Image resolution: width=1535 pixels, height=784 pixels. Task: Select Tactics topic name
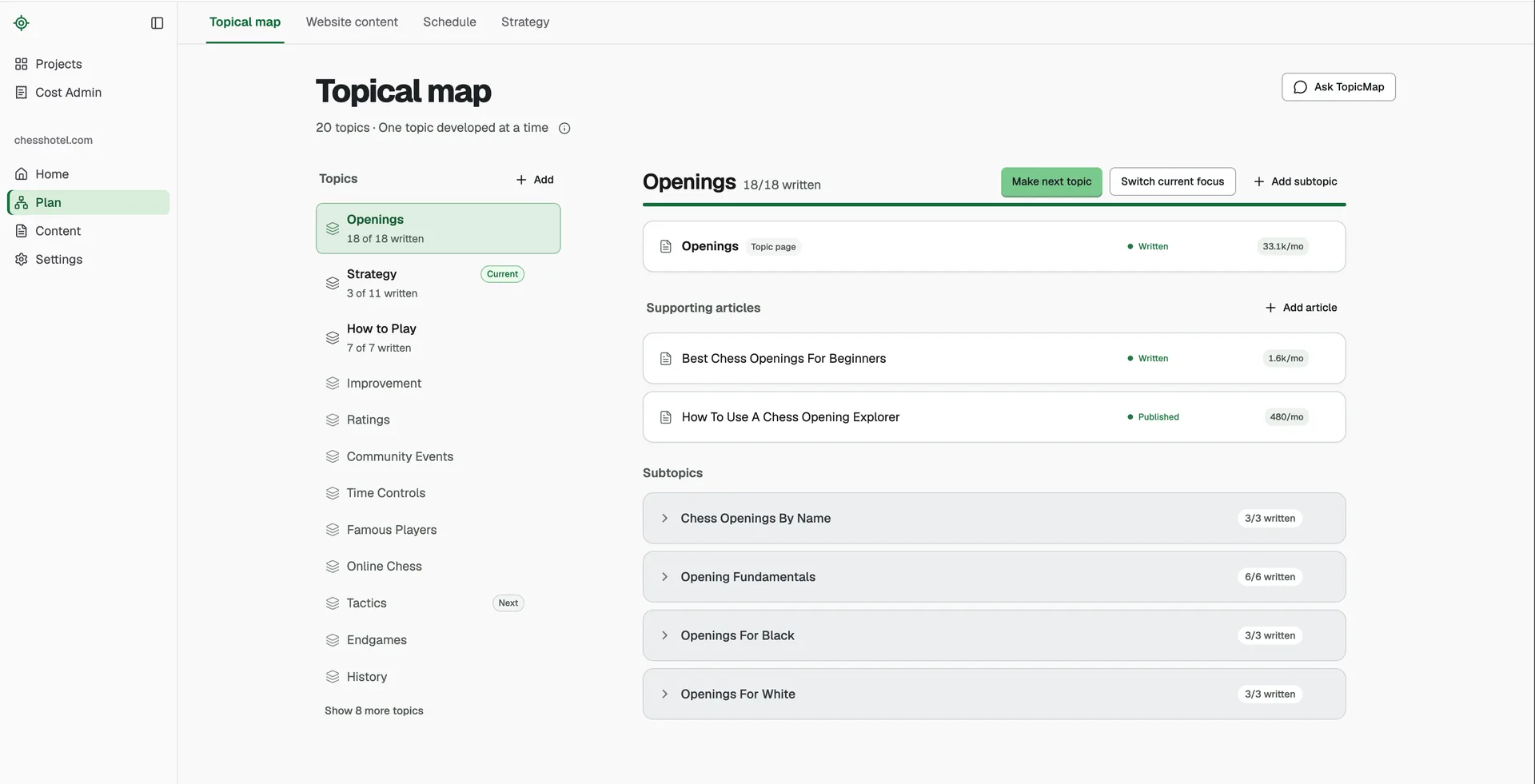tap(366, 603)
